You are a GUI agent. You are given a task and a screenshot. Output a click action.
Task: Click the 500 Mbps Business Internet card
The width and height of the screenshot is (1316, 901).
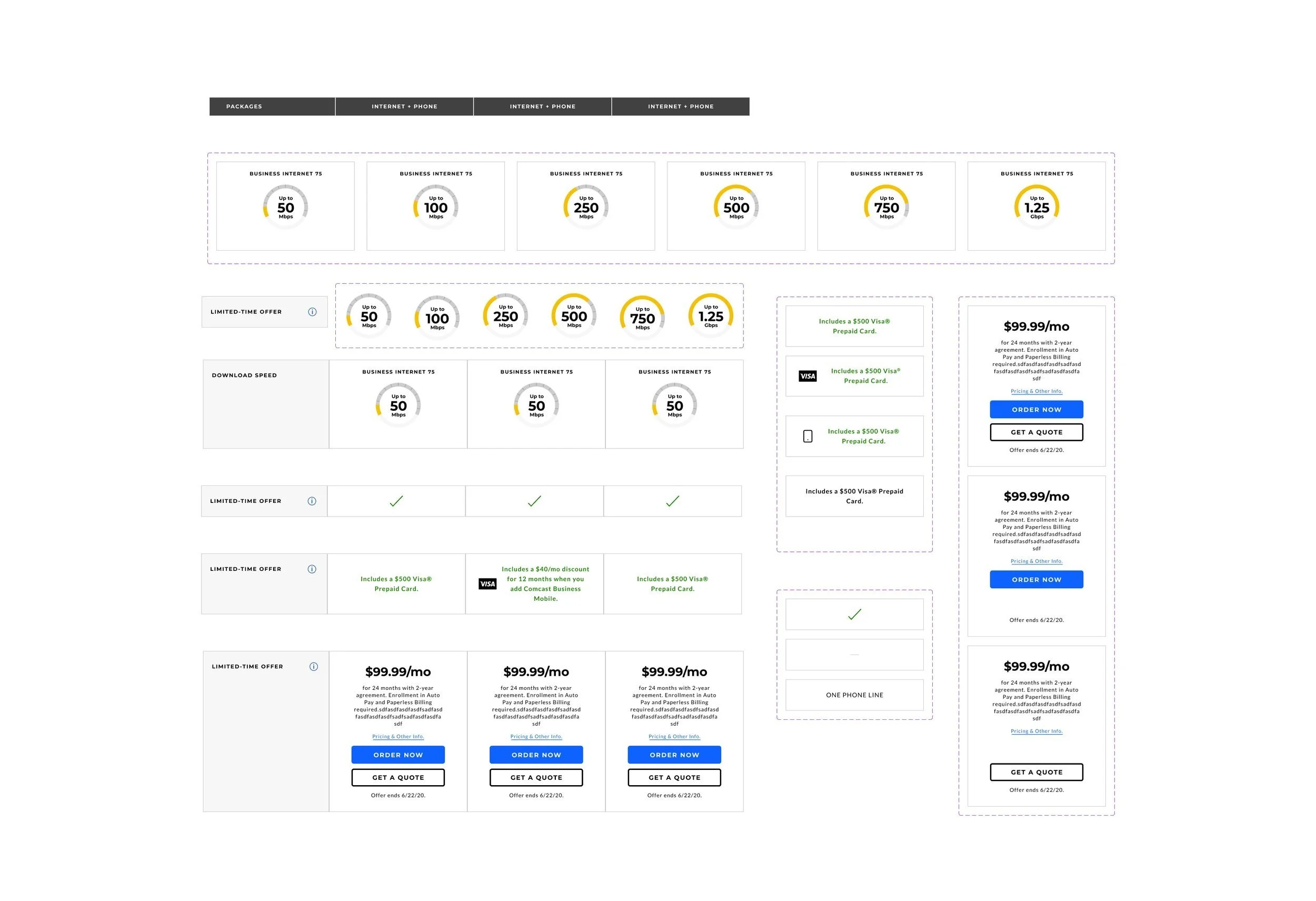pos(735,206)
